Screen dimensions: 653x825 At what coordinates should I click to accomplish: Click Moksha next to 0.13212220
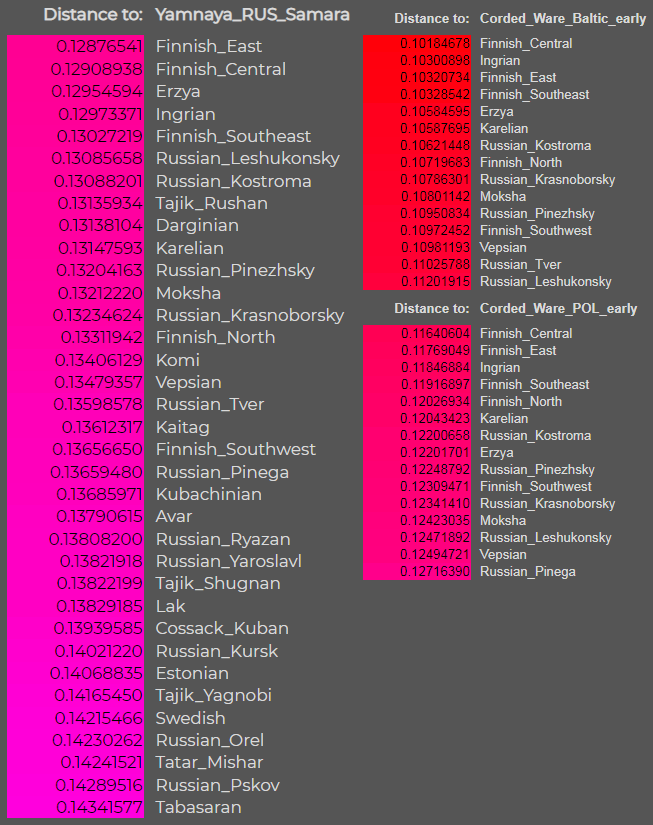[x=188, y=293]
